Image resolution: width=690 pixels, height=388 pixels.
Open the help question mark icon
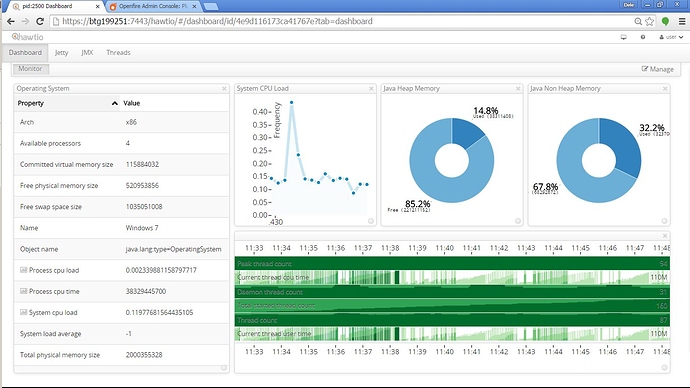(643, 37)
